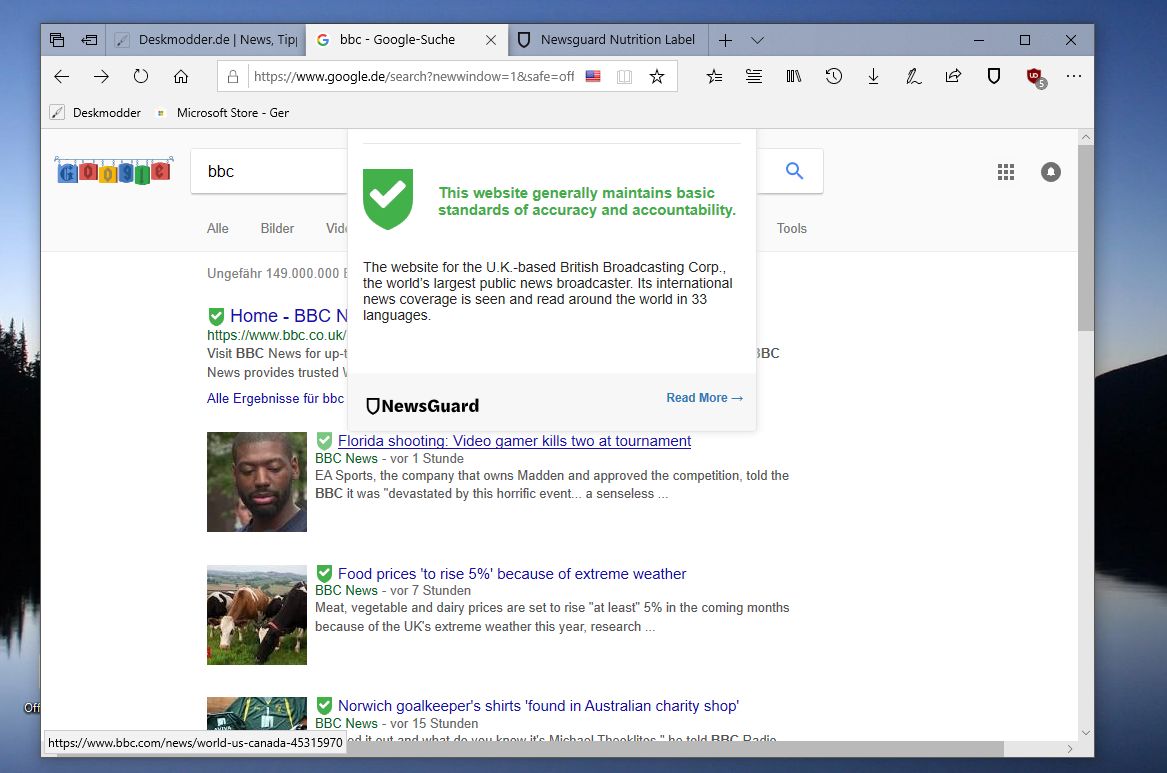This screenshot has width=1167, height=773.
Task: Open Google apps grid icon
Action: [x=1006, y=172]
